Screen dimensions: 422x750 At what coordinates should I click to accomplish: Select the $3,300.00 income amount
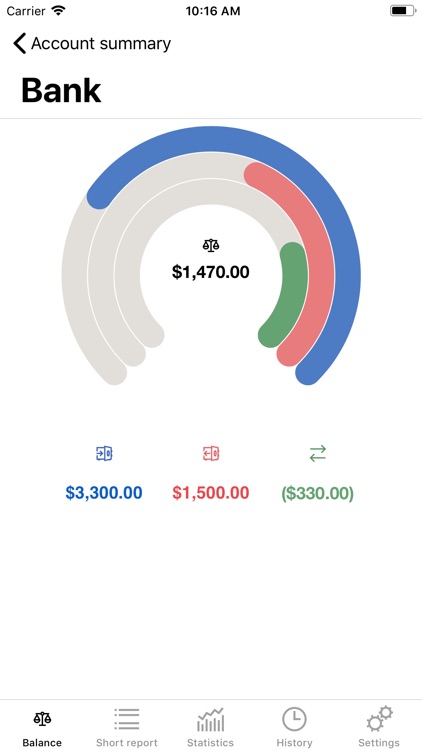pyautogui.click(x=104, y=493)
